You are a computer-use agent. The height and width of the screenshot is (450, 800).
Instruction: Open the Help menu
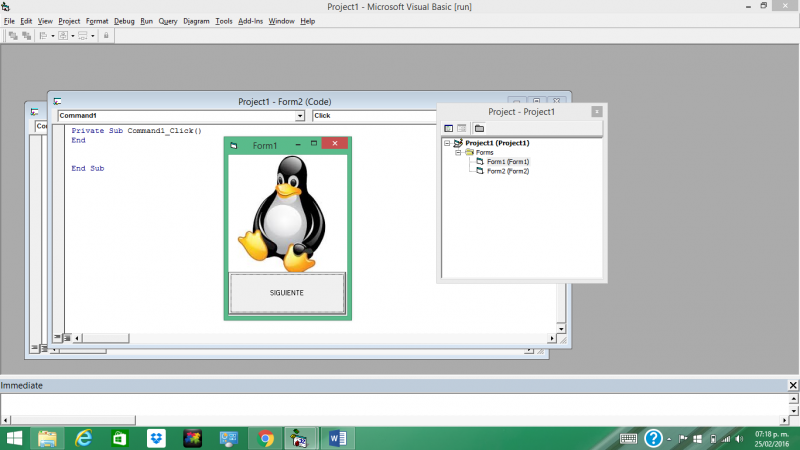(308, 21)
